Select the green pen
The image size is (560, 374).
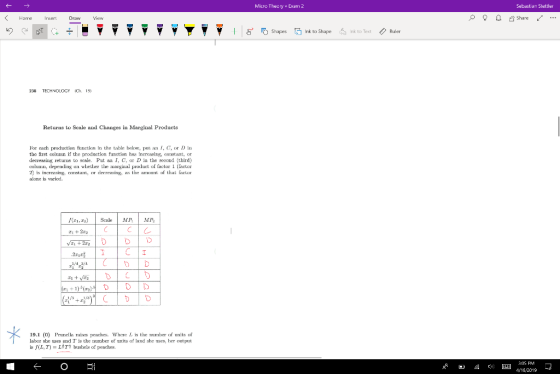click(145, 30)
